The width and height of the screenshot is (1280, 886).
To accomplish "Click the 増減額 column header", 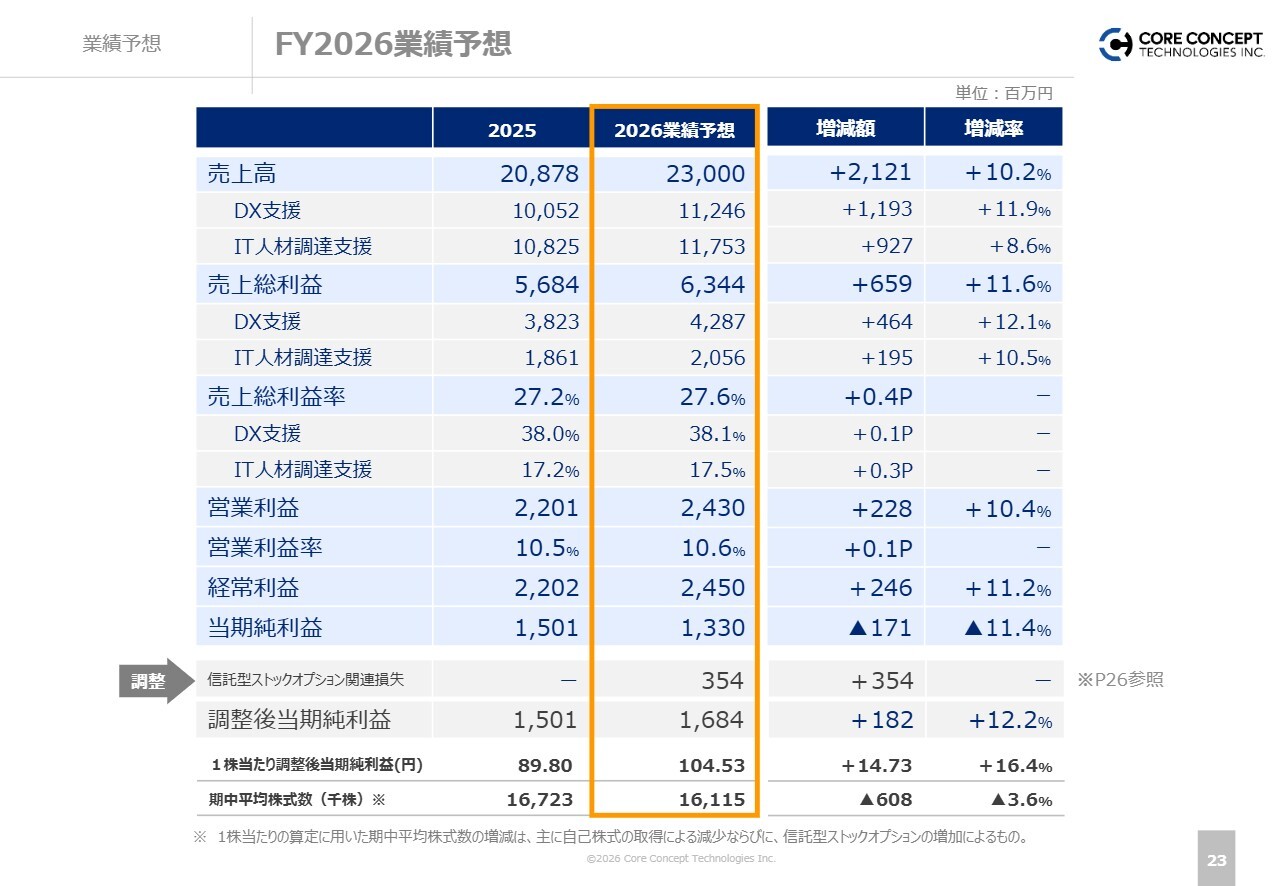I will coord(845,128).
